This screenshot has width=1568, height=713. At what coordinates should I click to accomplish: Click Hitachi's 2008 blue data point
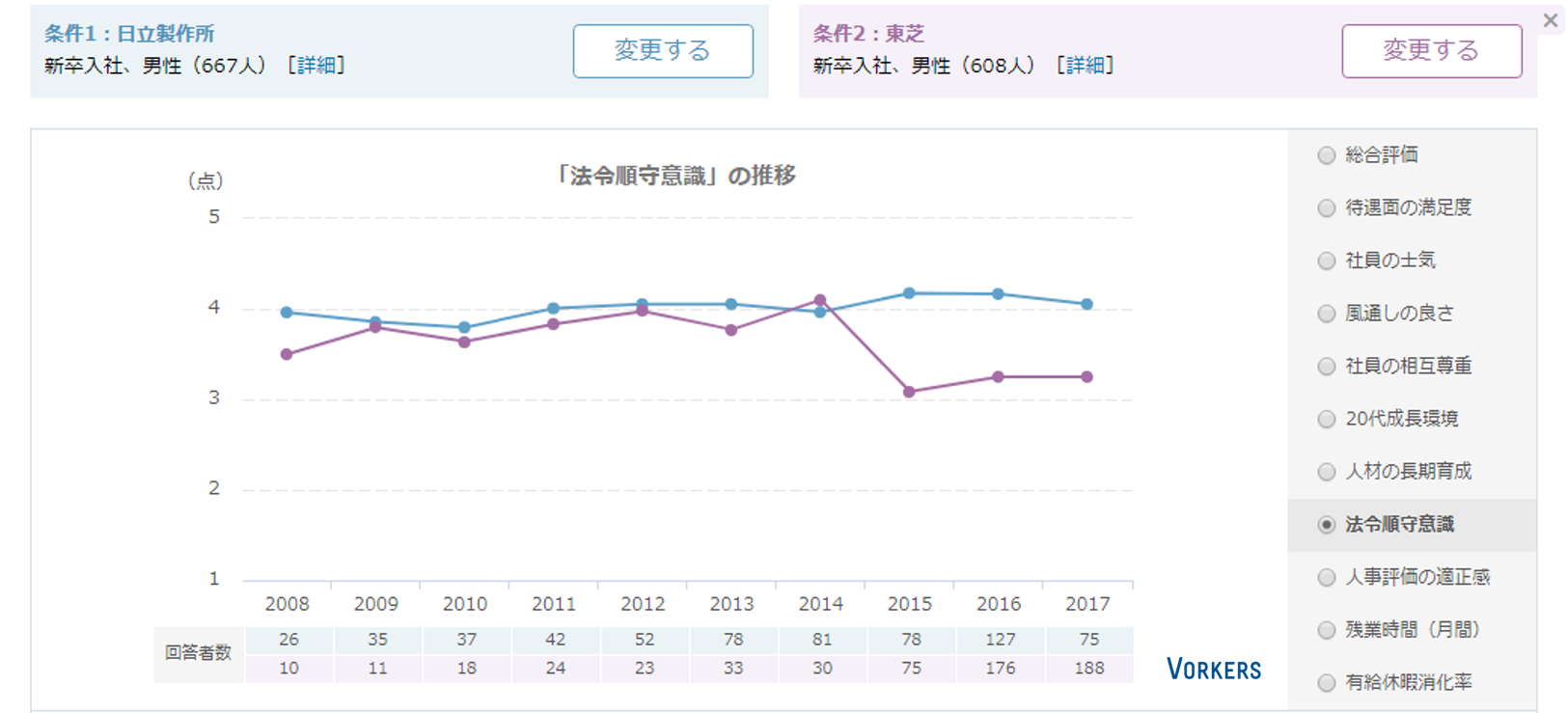tap(287, 313)
